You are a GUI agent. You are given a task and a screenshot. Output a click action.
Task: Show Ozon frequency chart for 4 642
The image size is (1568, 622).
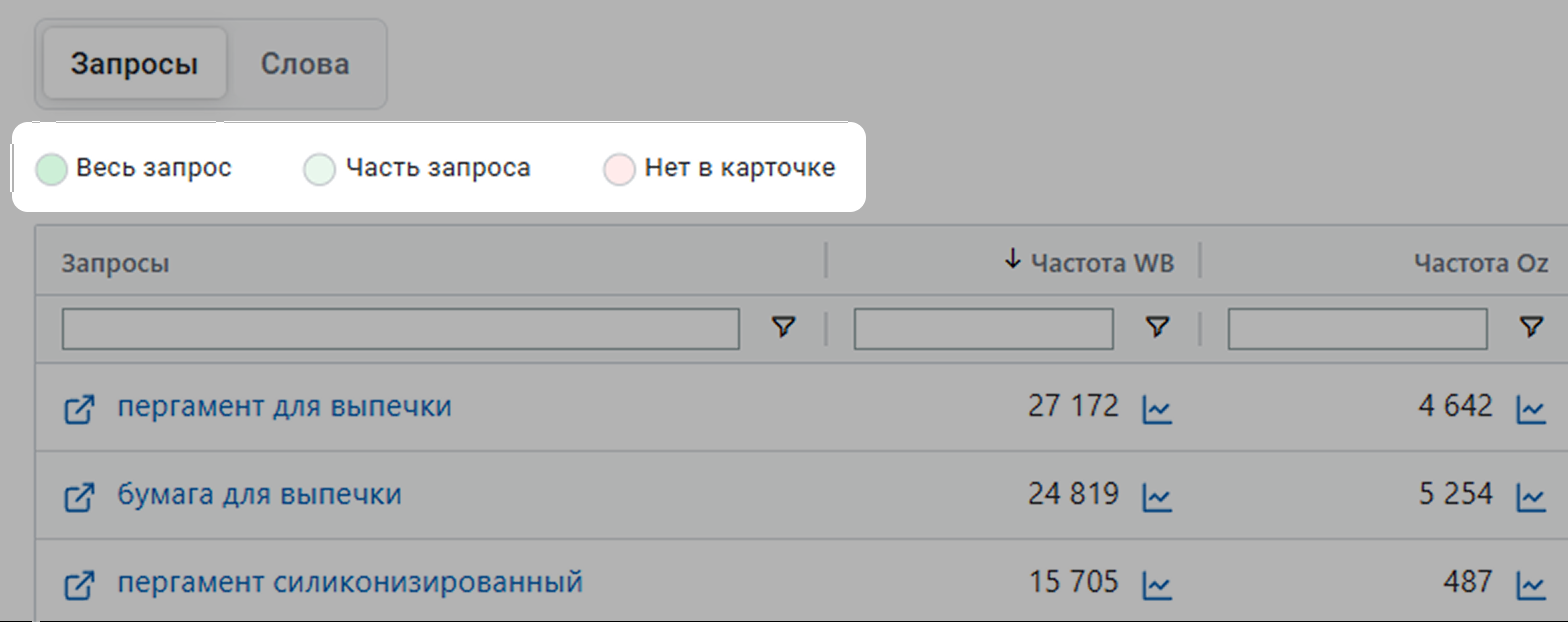click(1531, 409)
